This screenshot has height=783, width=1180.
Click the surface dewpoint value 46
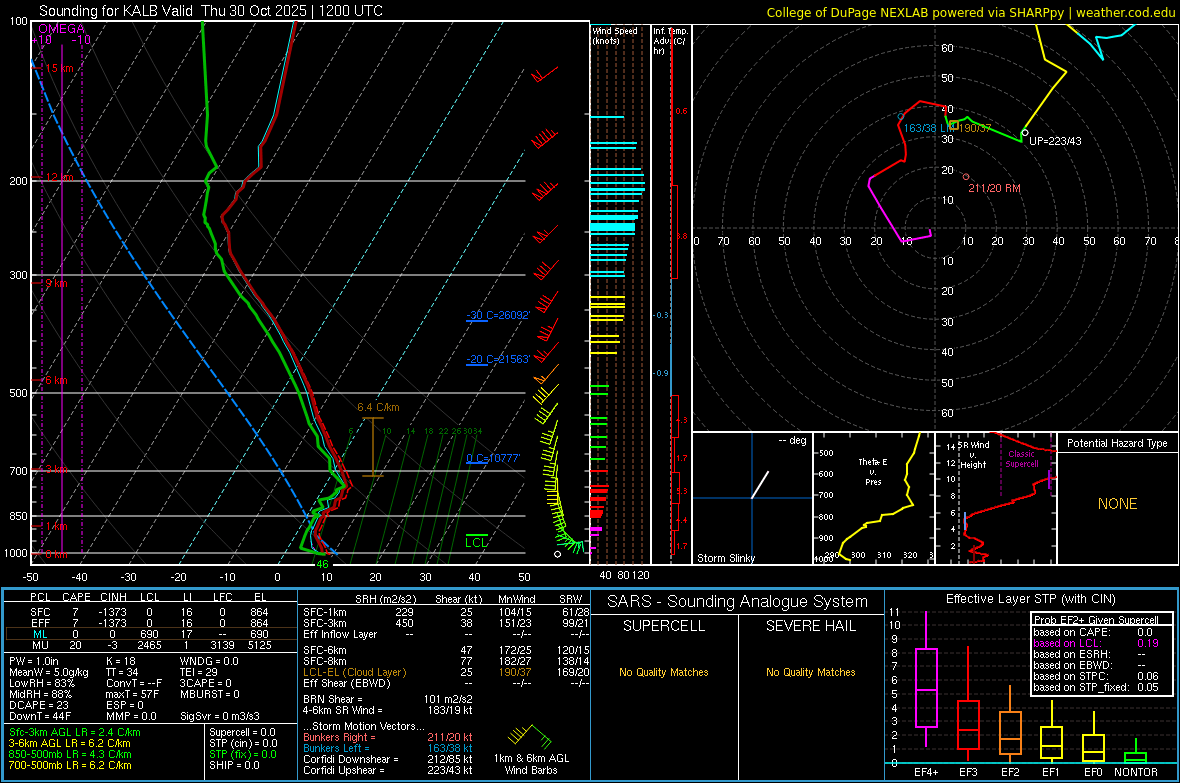[322, 564]
